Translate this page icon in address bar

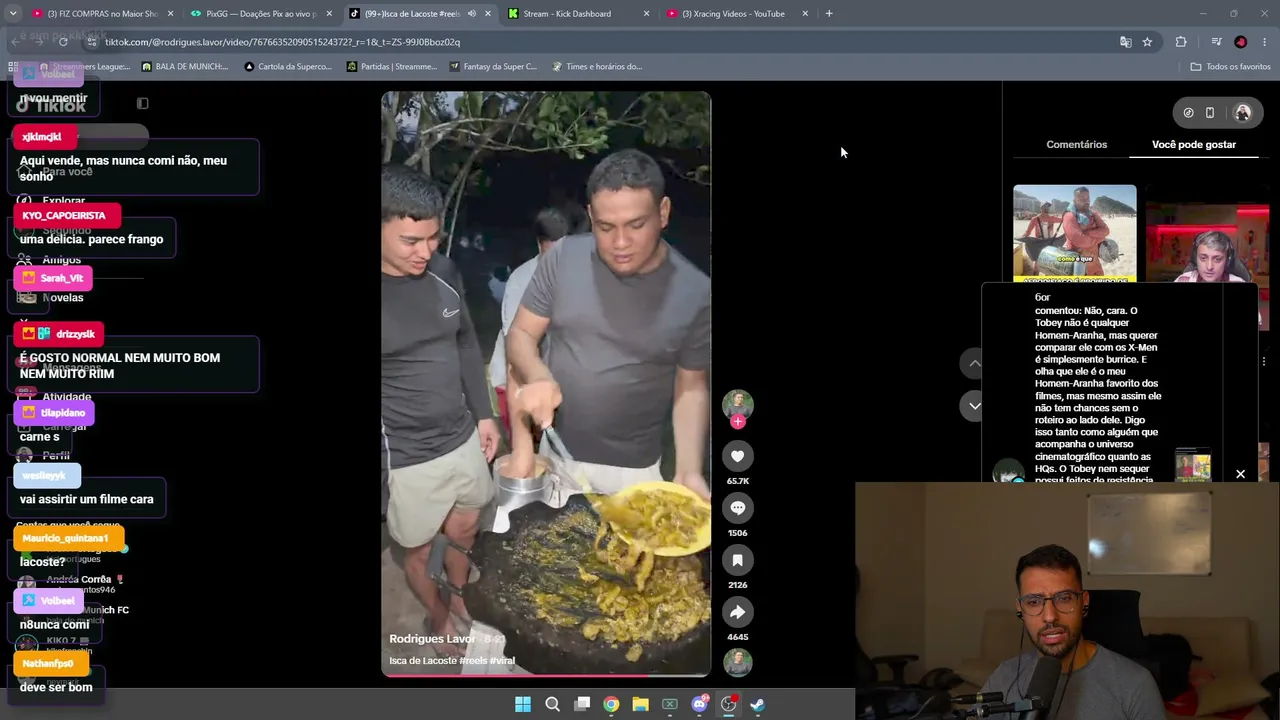tap(1126, 42)
